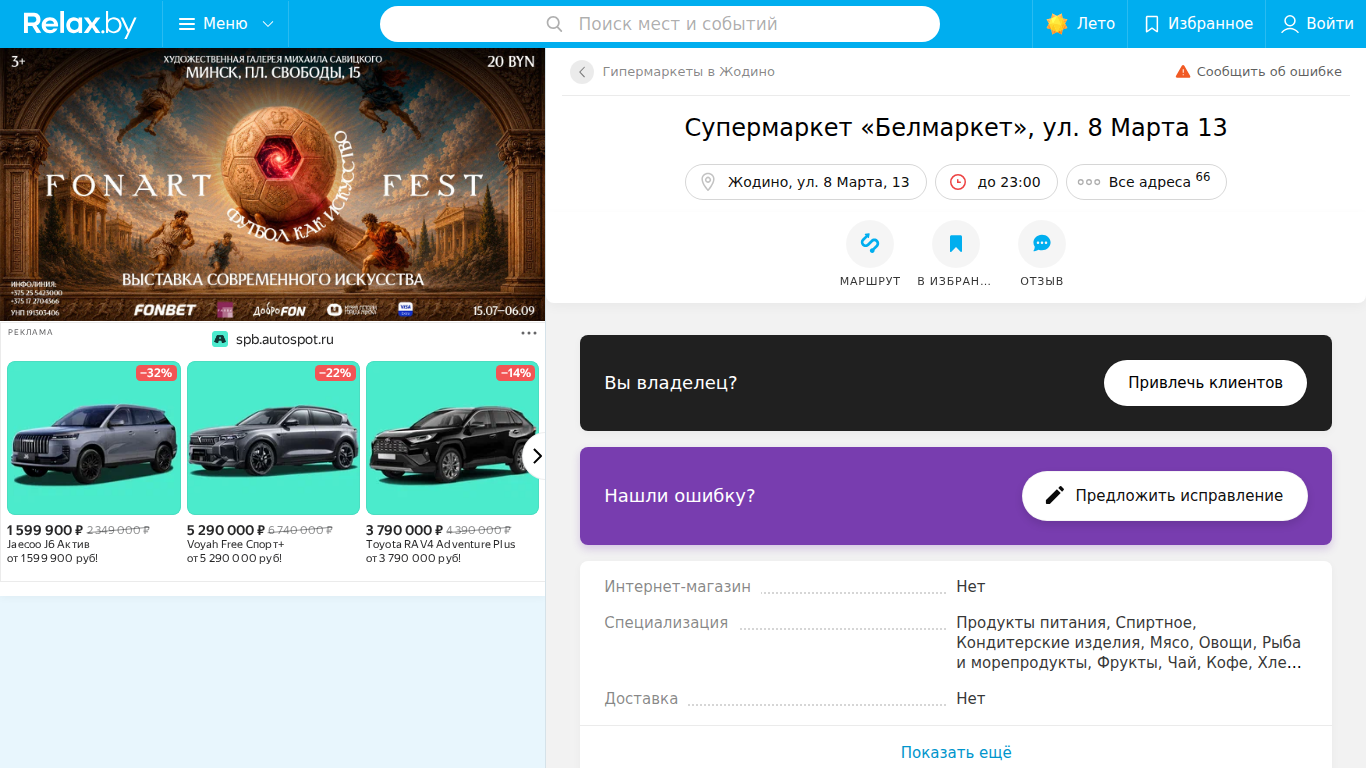This screenshot has height=768, width=1366.
Task: Click the −32% discount badge
Action: 156,373
